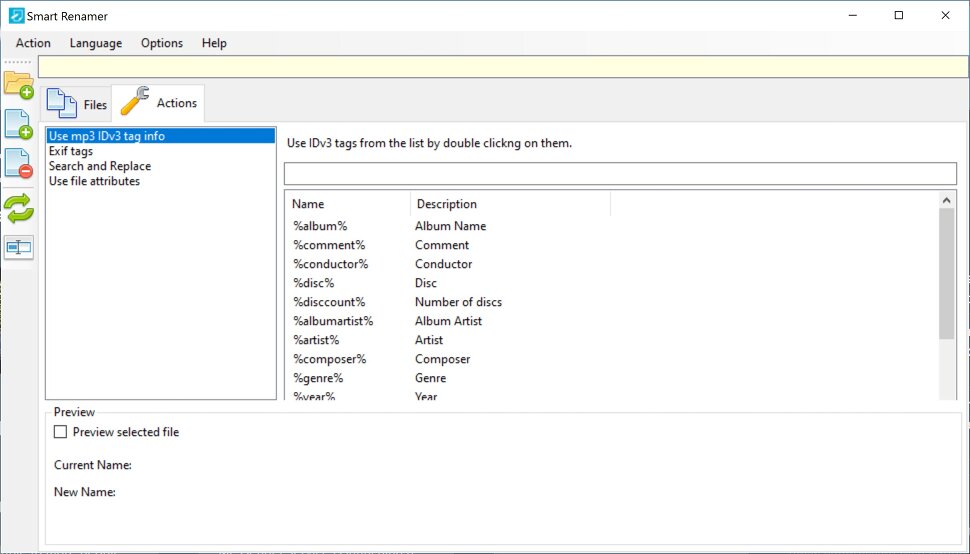Select the %disc% tag row
The image size is (970, 554).
click(x=611, y=283)
